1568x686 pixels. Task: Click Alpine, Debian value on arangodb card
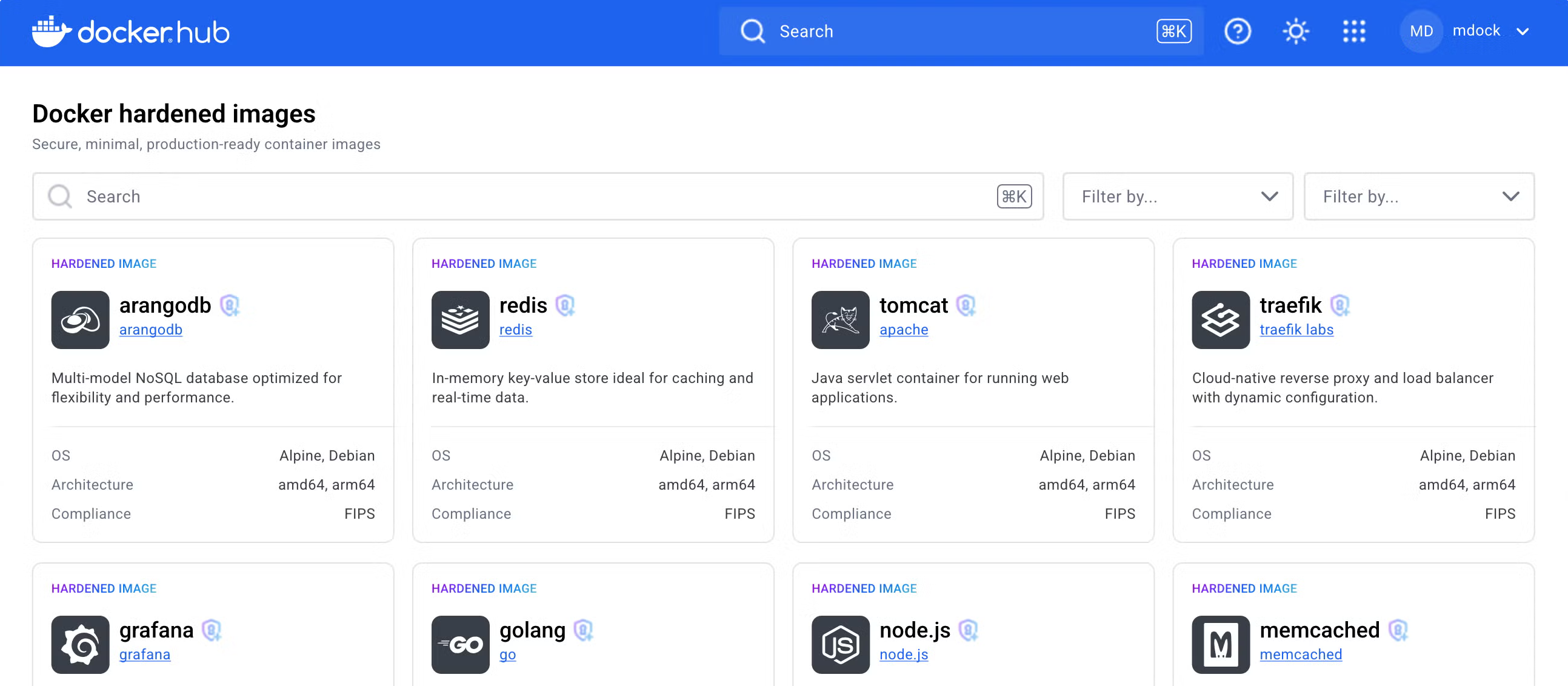(x=327, y=455)
